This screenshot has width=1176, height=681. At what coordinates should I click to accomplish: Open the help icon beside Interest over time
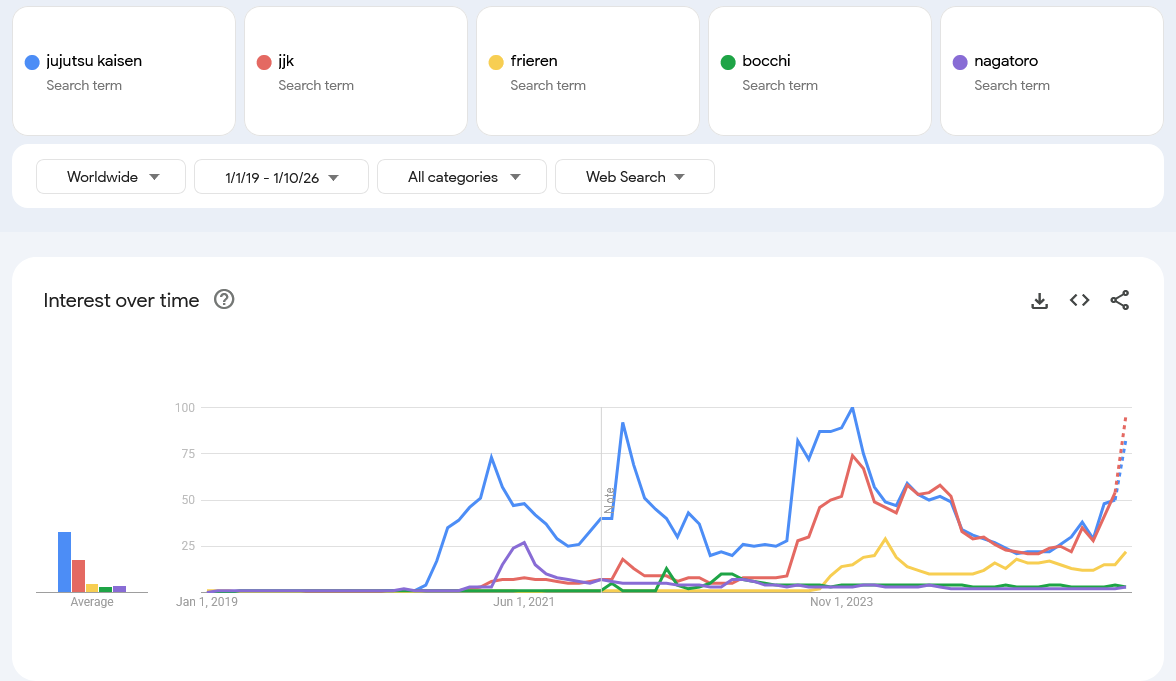224,299
